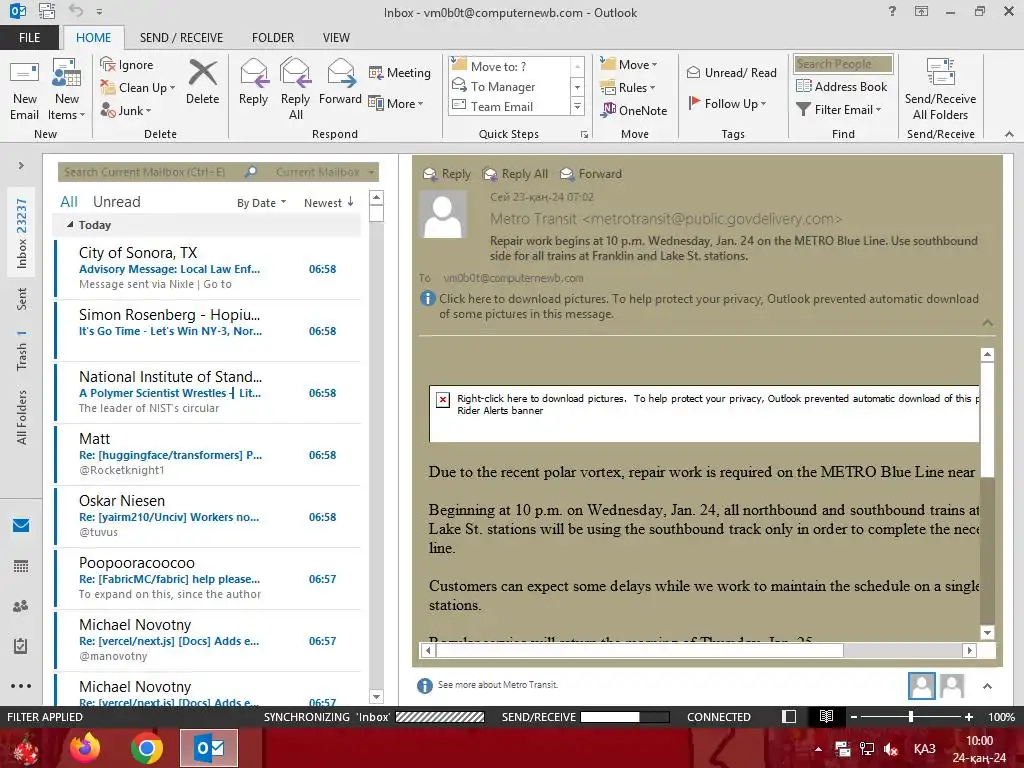This screenshot has height=768, width=1024.
Task: Open the Inbox folder shortcut
Action: tap(21, 233)
